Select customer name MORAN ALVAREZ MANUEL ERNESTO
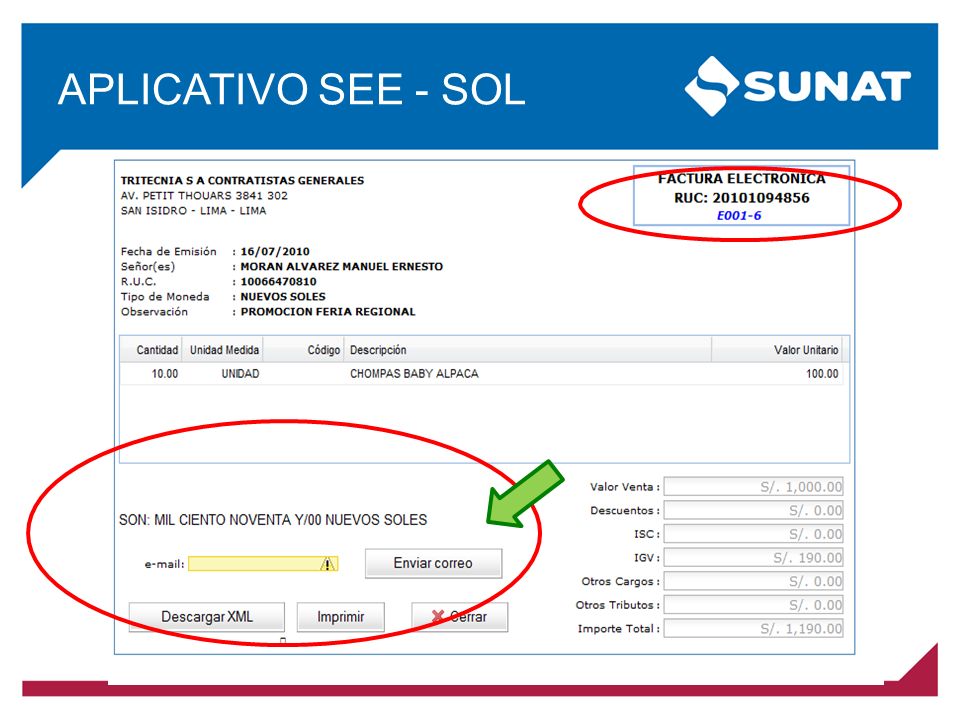Screen dimensions: 960x720 click(x=342, y=266)
